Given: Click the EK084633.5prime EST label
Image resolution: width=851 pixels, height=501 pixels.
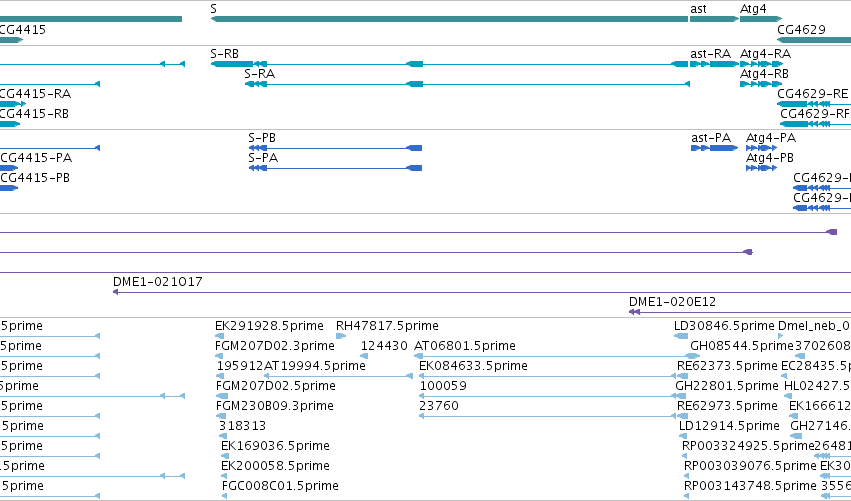Looking at the screenshot, I should [x=473, y=366].
